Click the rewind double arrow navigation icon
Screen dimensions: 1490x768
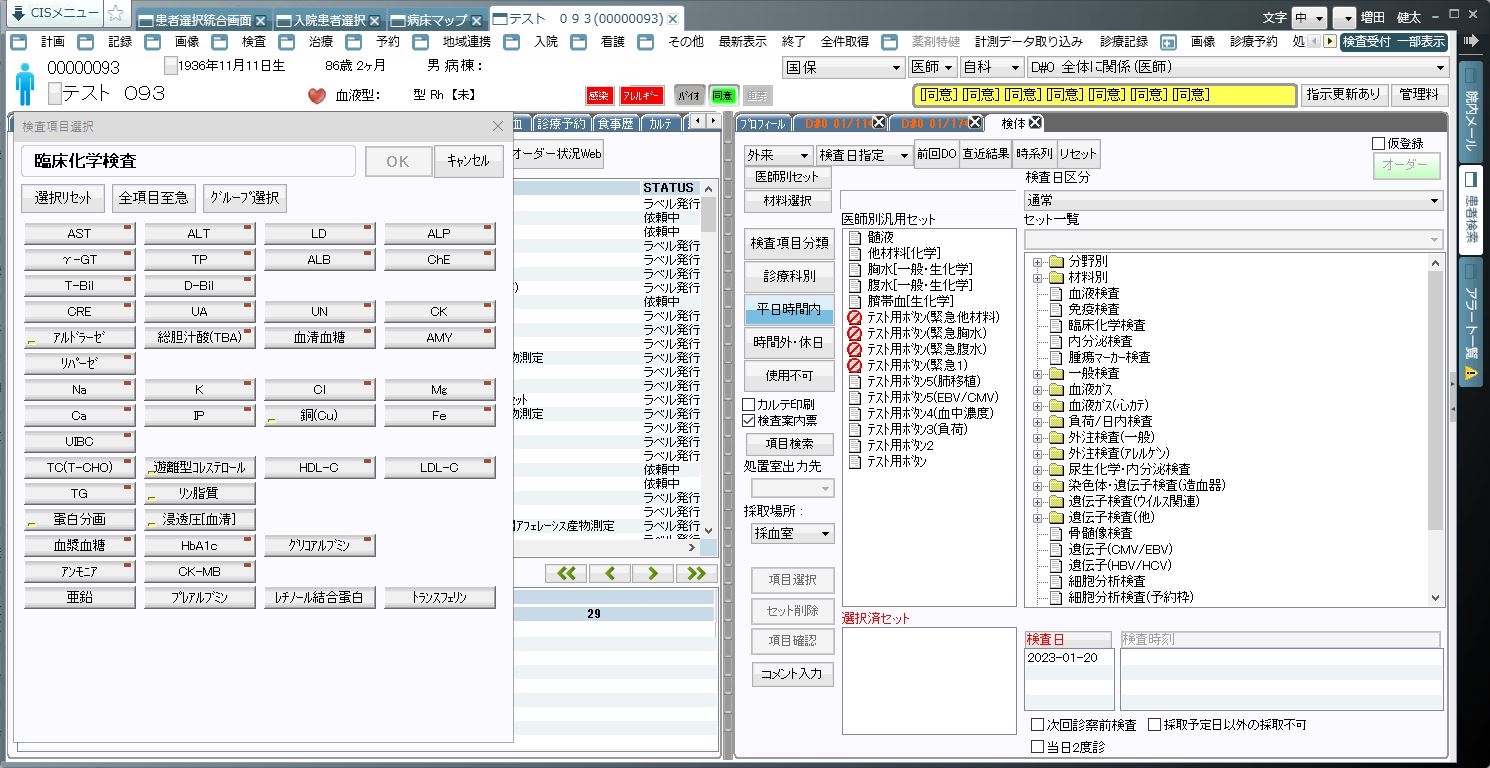(x=566, y=573)
